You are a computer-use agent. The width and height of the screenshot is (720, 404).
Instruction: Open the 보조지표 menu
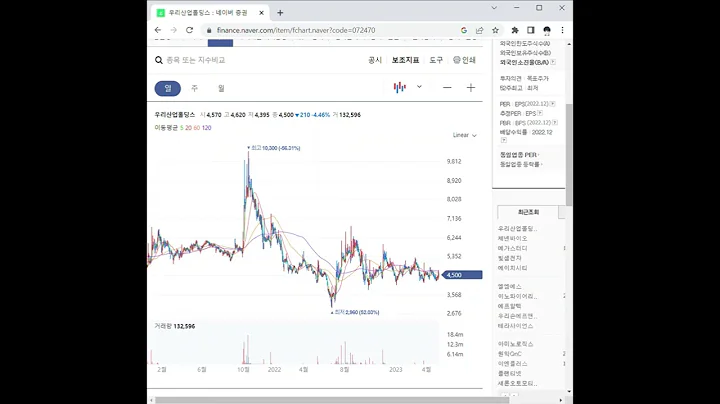point(405,60)
